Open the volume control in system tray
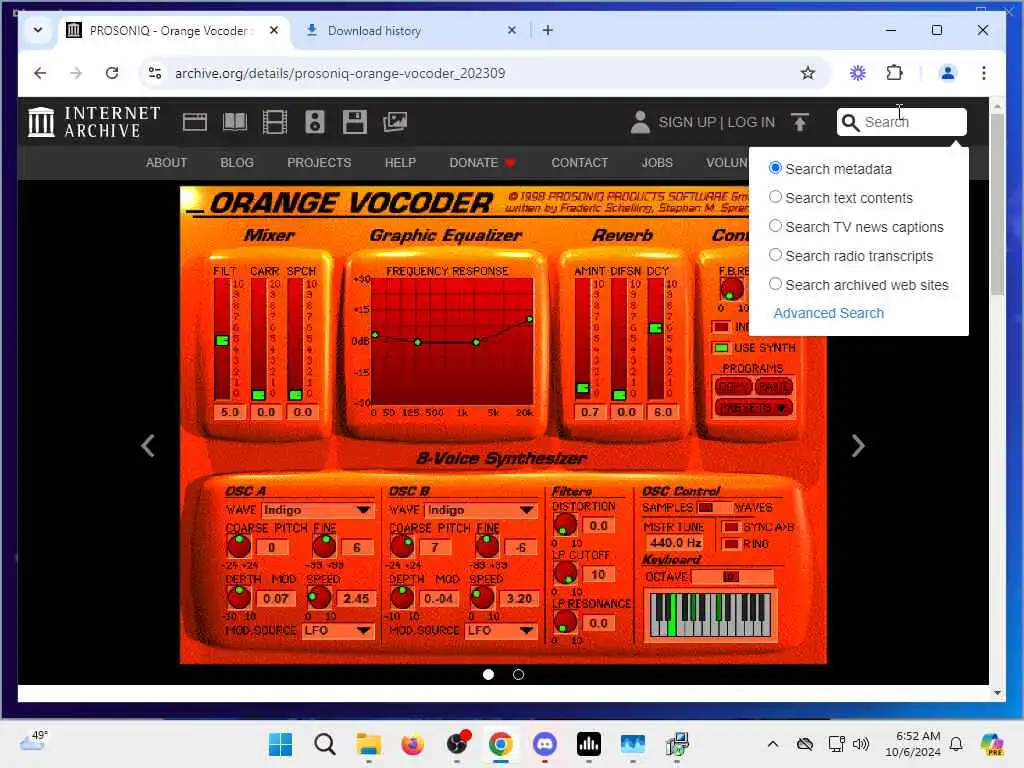 (x=861, y=744)
